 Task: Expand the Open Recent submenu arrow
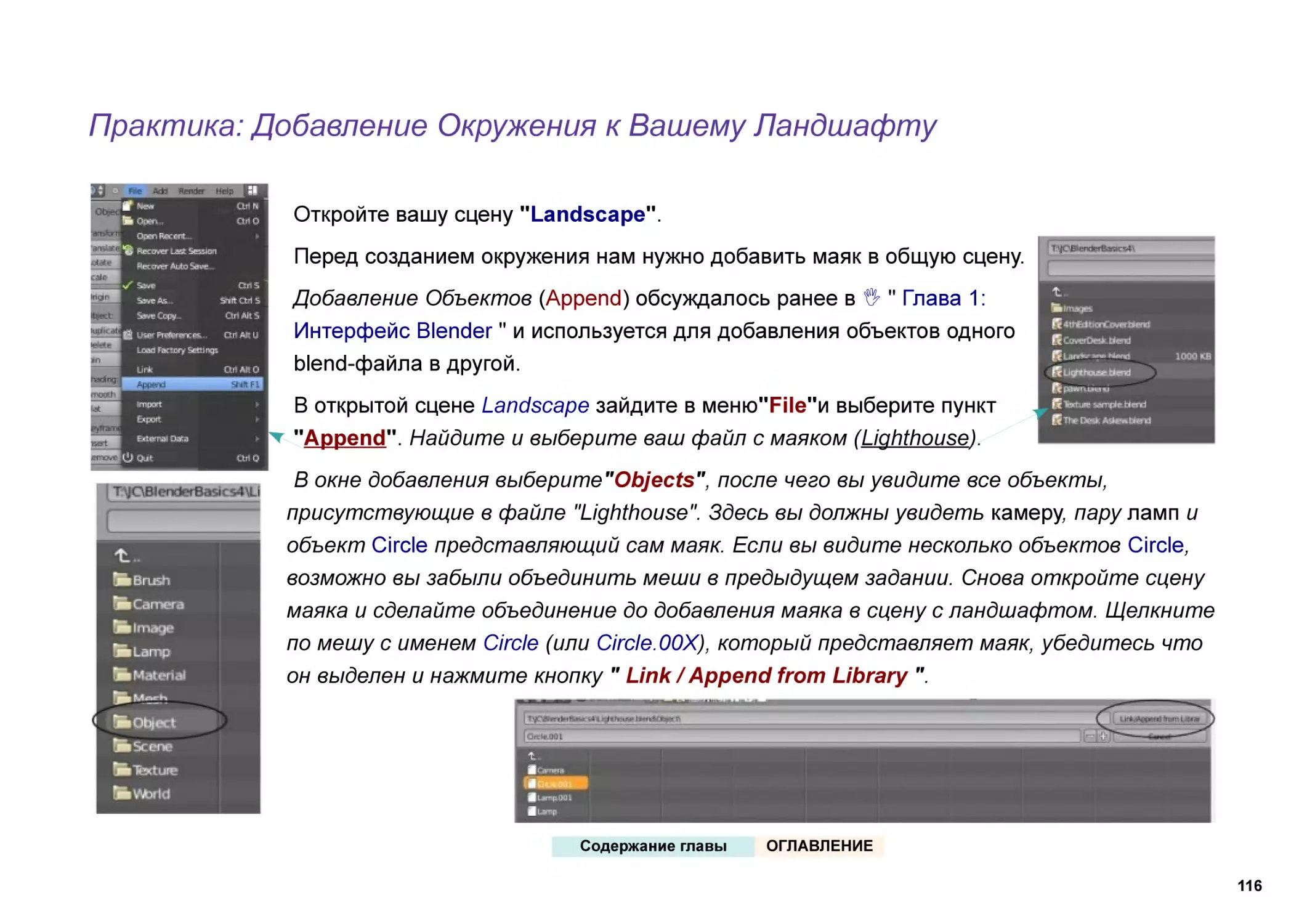coord(257,236)
